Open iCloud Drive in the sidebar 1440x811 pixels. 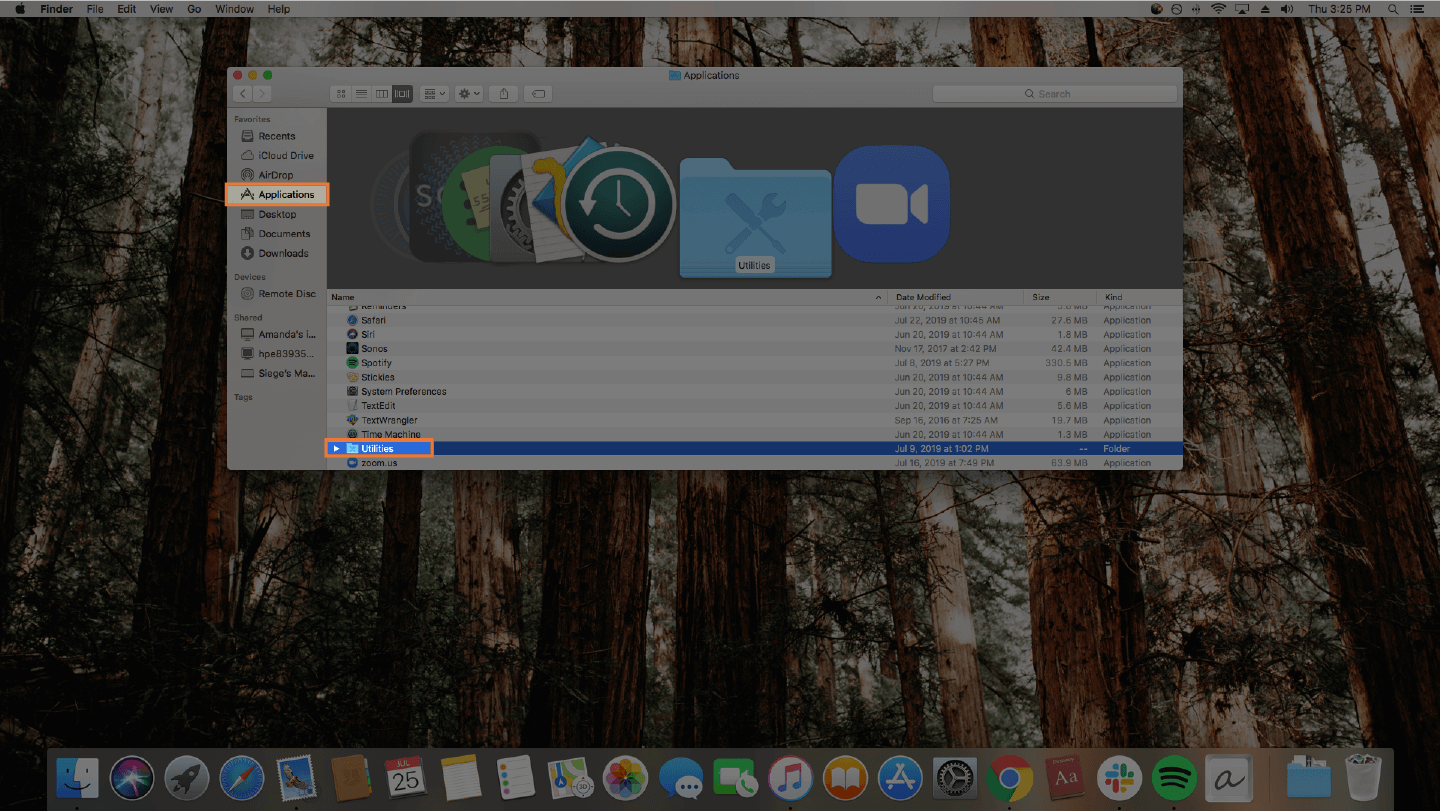[277, 155]
